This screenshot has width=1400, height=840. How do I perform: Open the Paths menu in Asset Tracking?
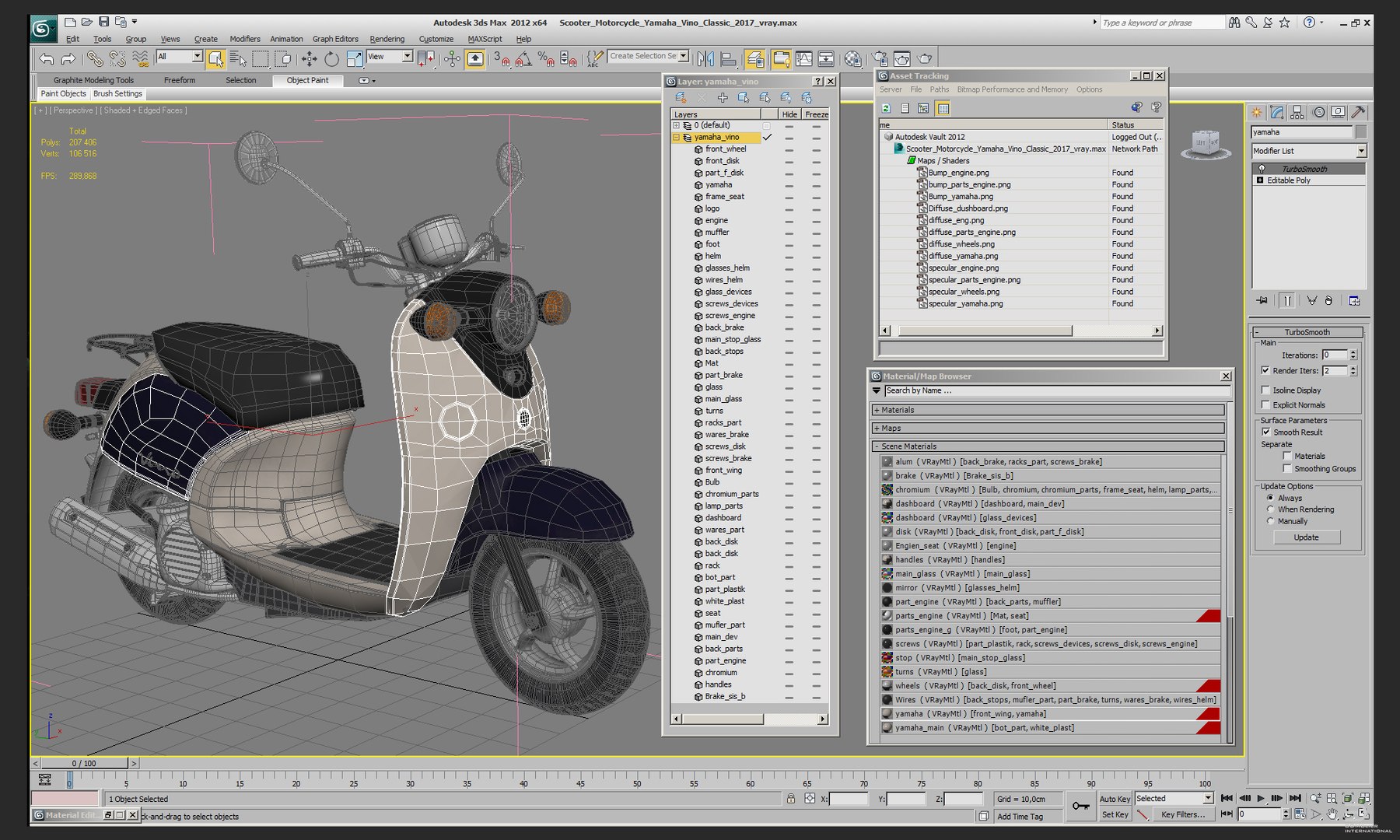click(x=940, y=89)
